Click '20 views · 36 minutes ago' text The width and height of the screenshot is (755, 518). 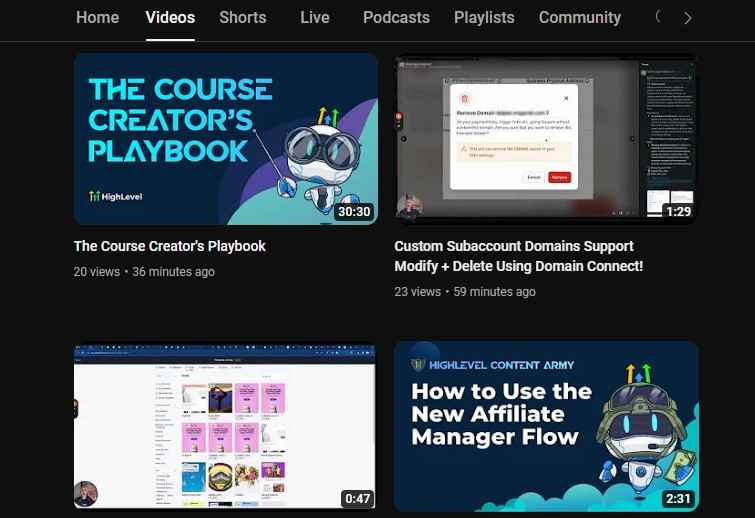point(144,272)
